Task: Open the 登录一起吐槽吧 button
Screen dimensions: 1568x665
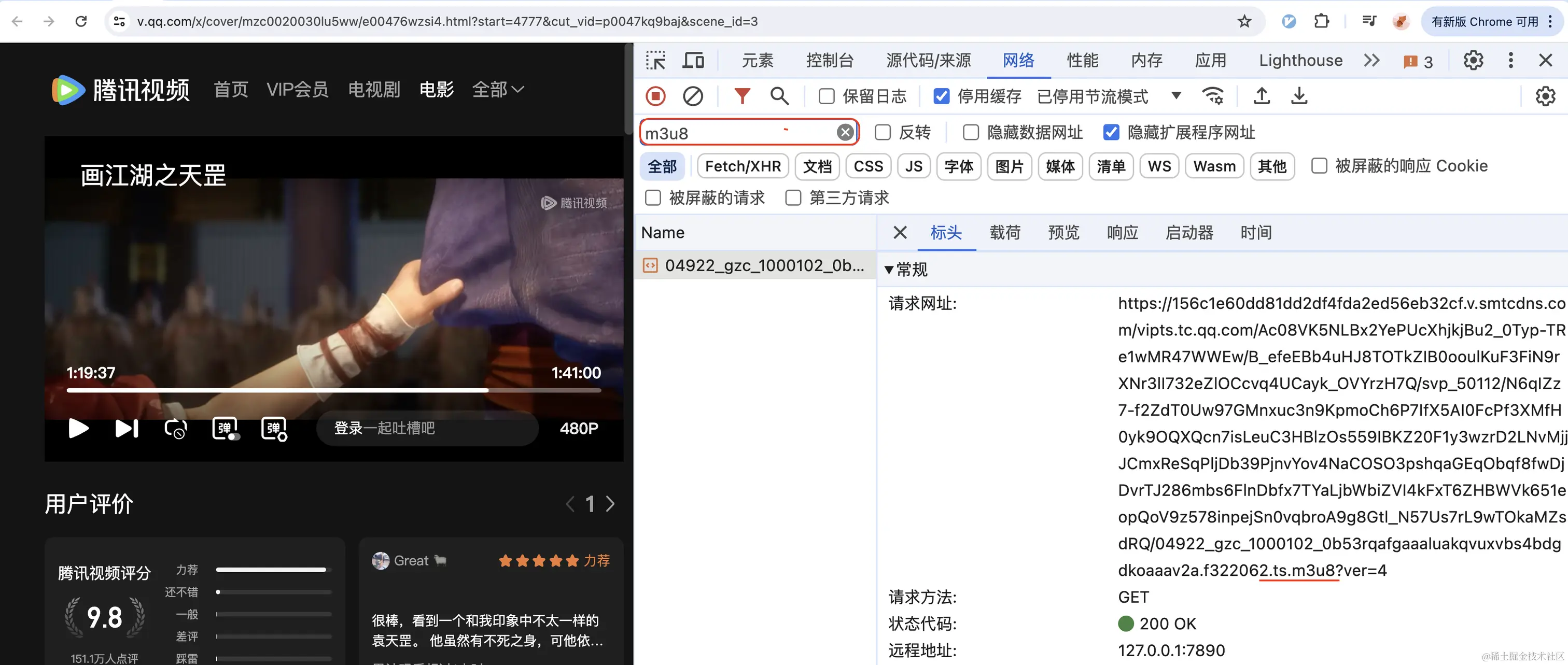Action: 427,428
